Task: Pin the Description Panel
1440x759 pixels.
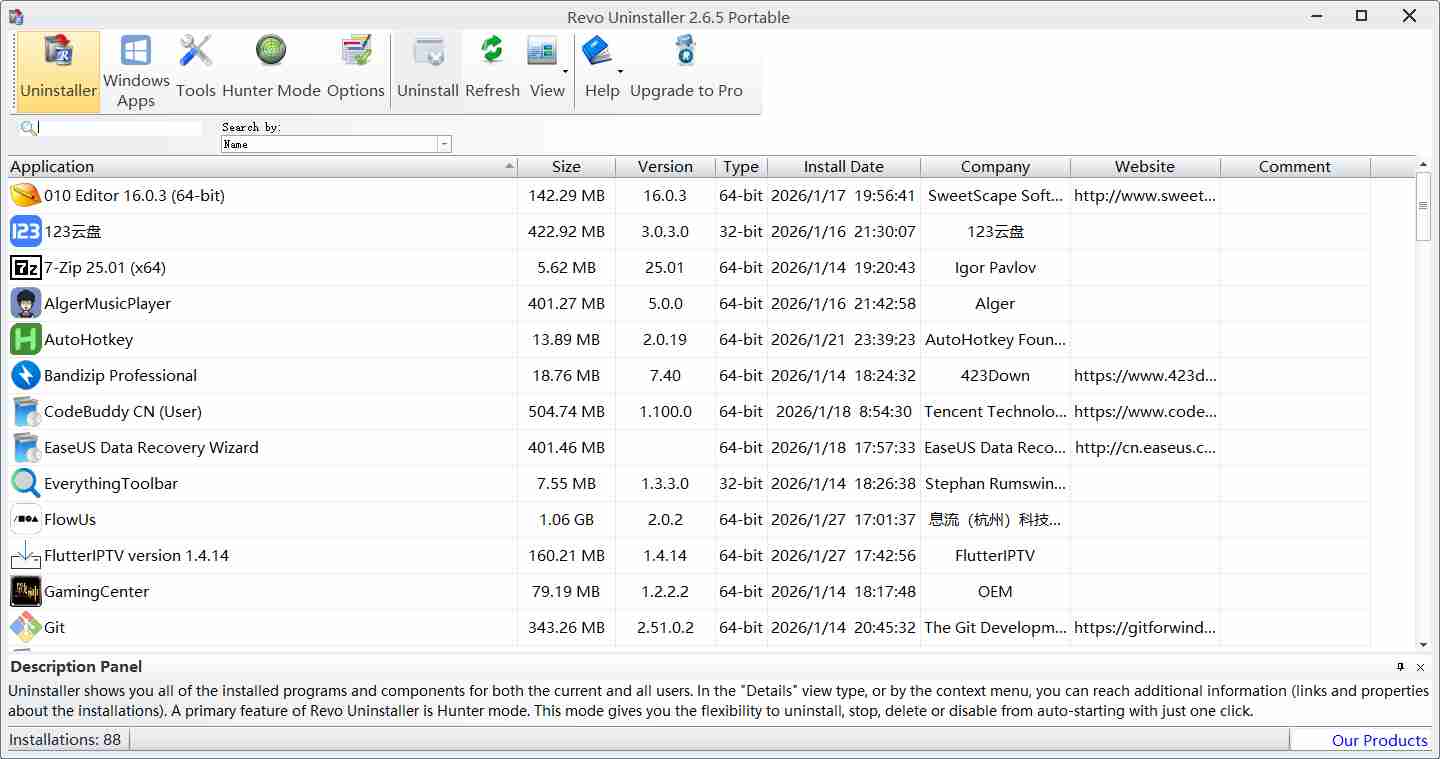Action: click(x=1400, y=667)
